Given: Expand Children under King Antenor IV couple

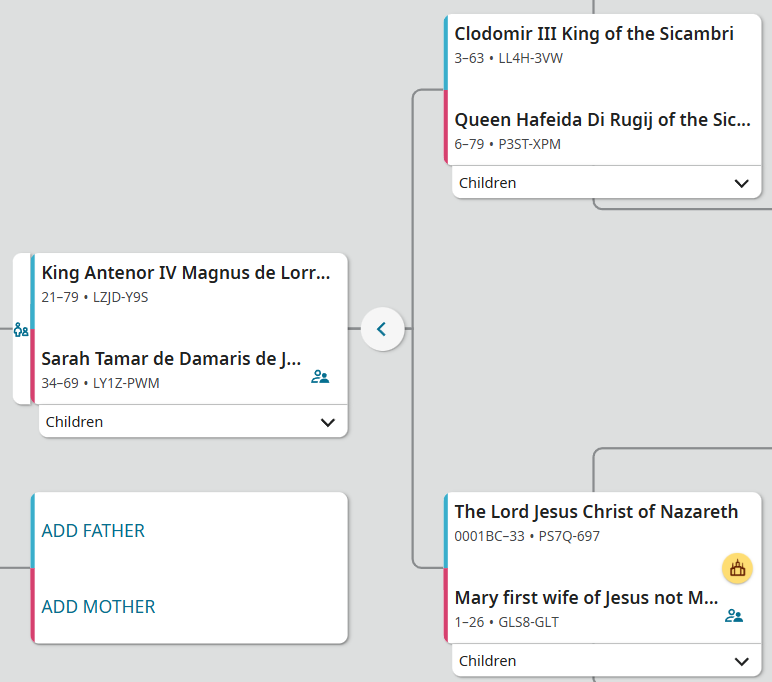Looking at the screenshot, I should tap(327, 422).
